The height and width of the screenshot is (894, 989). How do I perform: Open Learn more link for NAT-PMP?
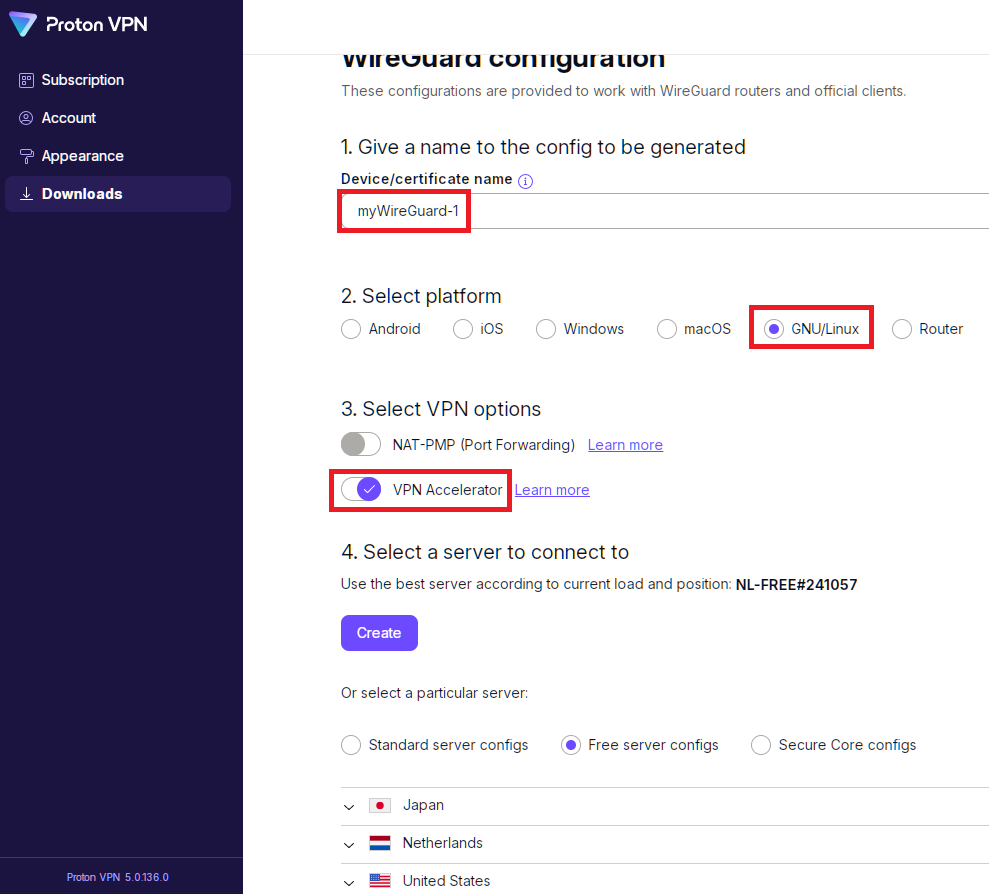(x=625, y=445)
